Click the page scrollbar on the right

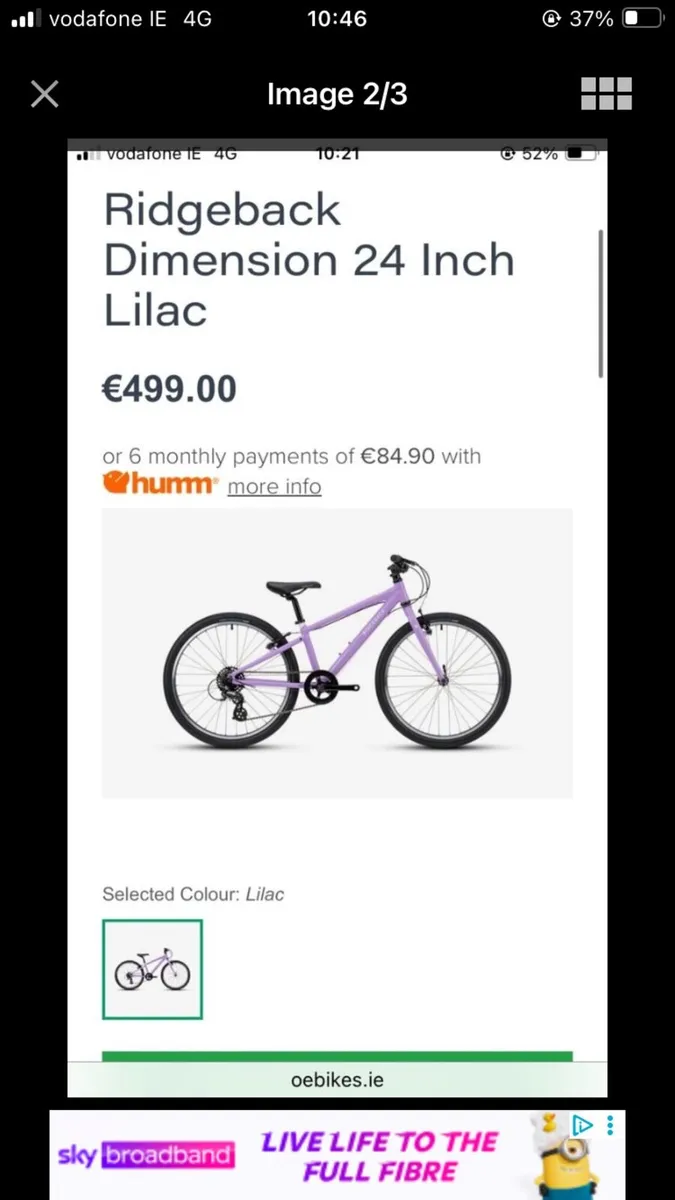[601, 303]
